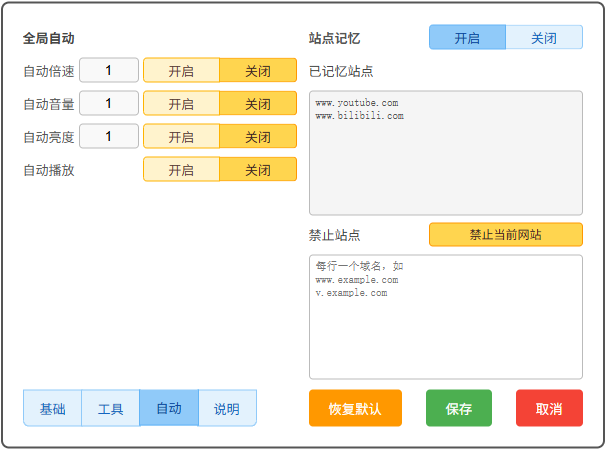Click the 禁止站点 domain text area
Image resolution: width=606 pixels, height=449 pixels.
pos(446,317)
